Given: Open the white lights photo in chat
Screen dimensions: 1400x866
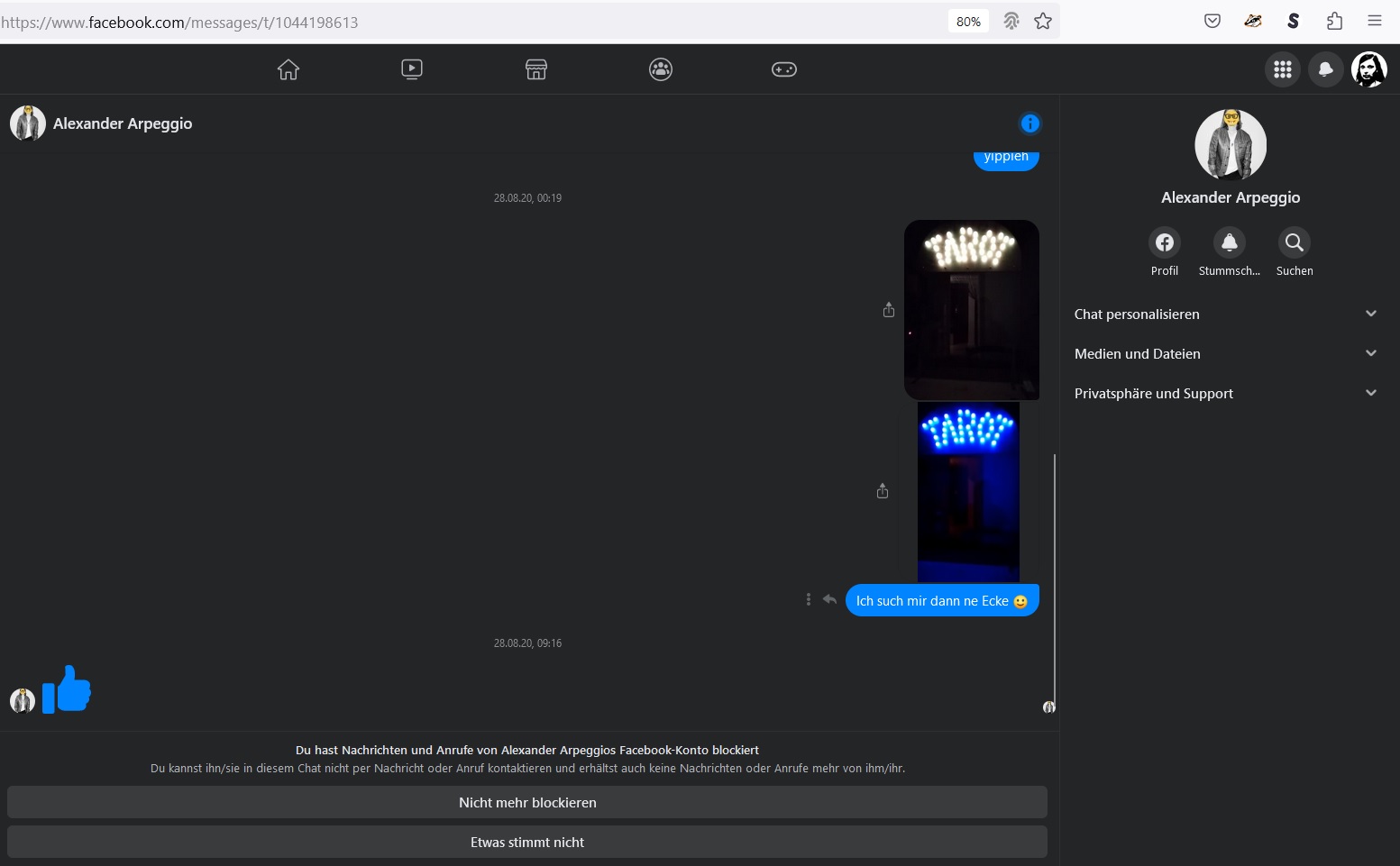Looking at the screenshot, I should (x=971, y=309).
